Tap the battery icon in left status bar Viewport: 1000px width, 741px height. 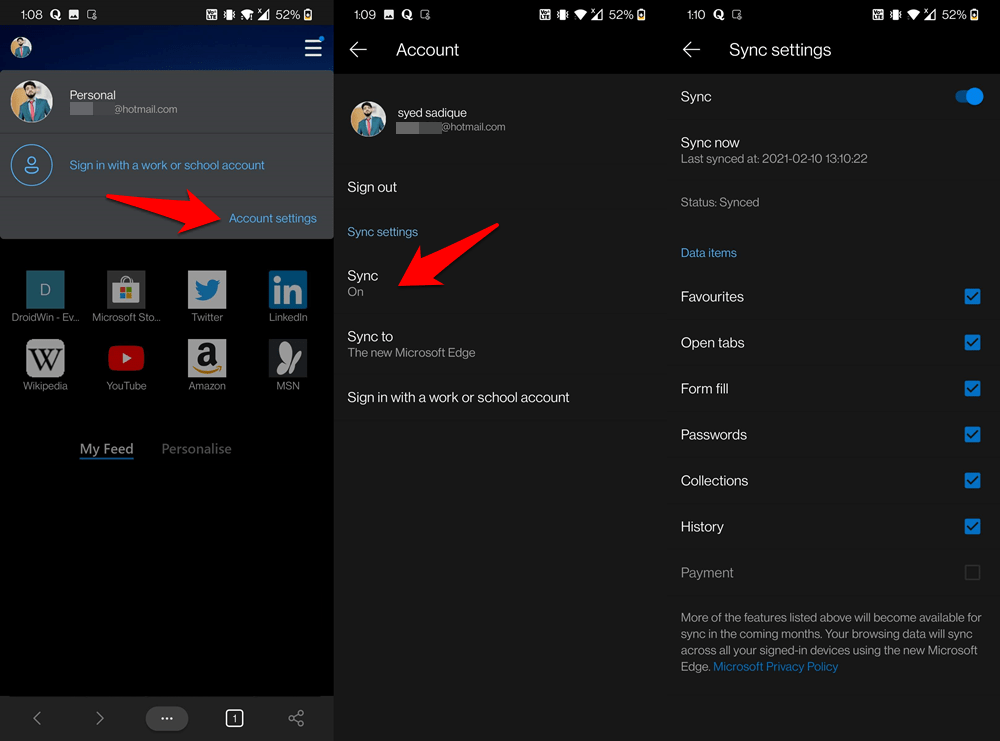pos(308,15)
